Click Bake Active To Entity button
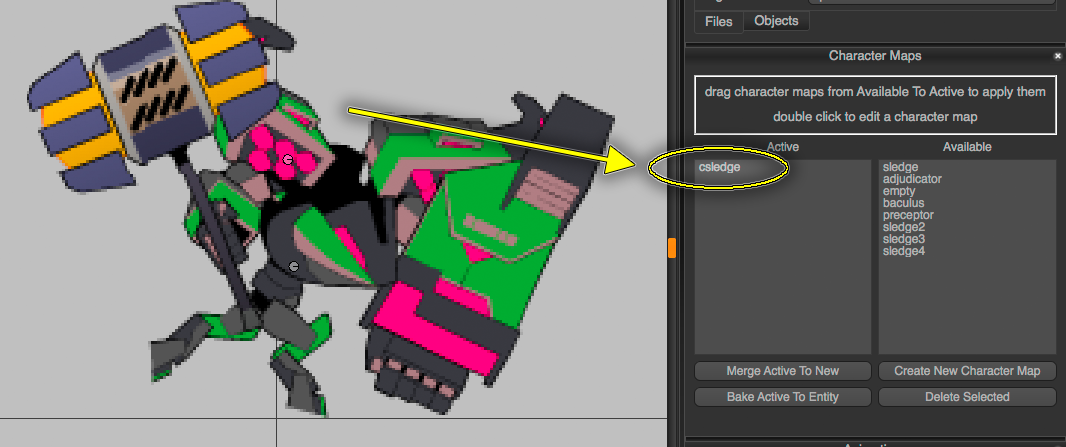 783,397
